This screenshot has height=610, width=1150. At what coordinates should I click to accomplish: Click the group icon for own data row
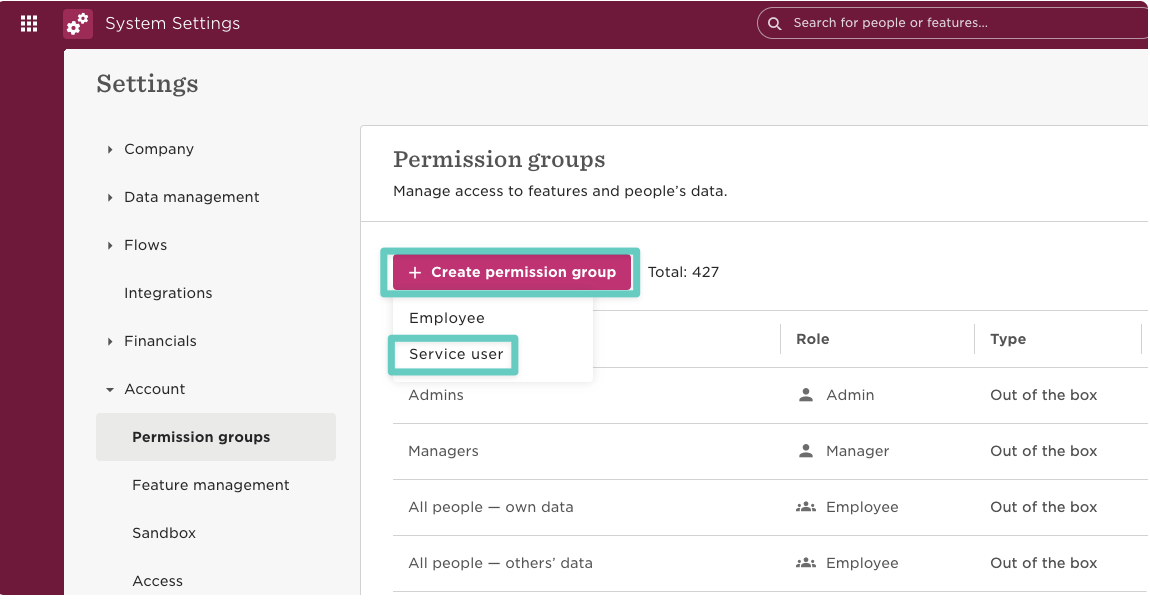coord(806,507)
